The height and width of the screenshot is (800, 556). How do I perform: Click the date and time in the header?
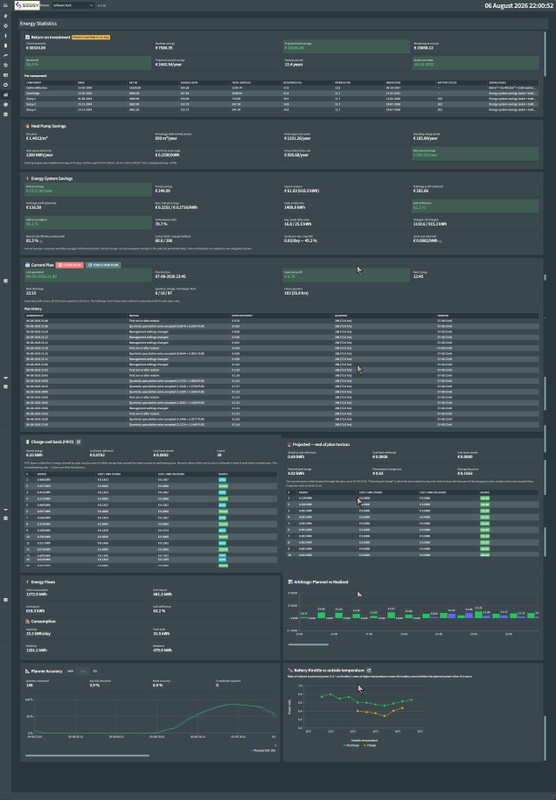pos(518,6)
